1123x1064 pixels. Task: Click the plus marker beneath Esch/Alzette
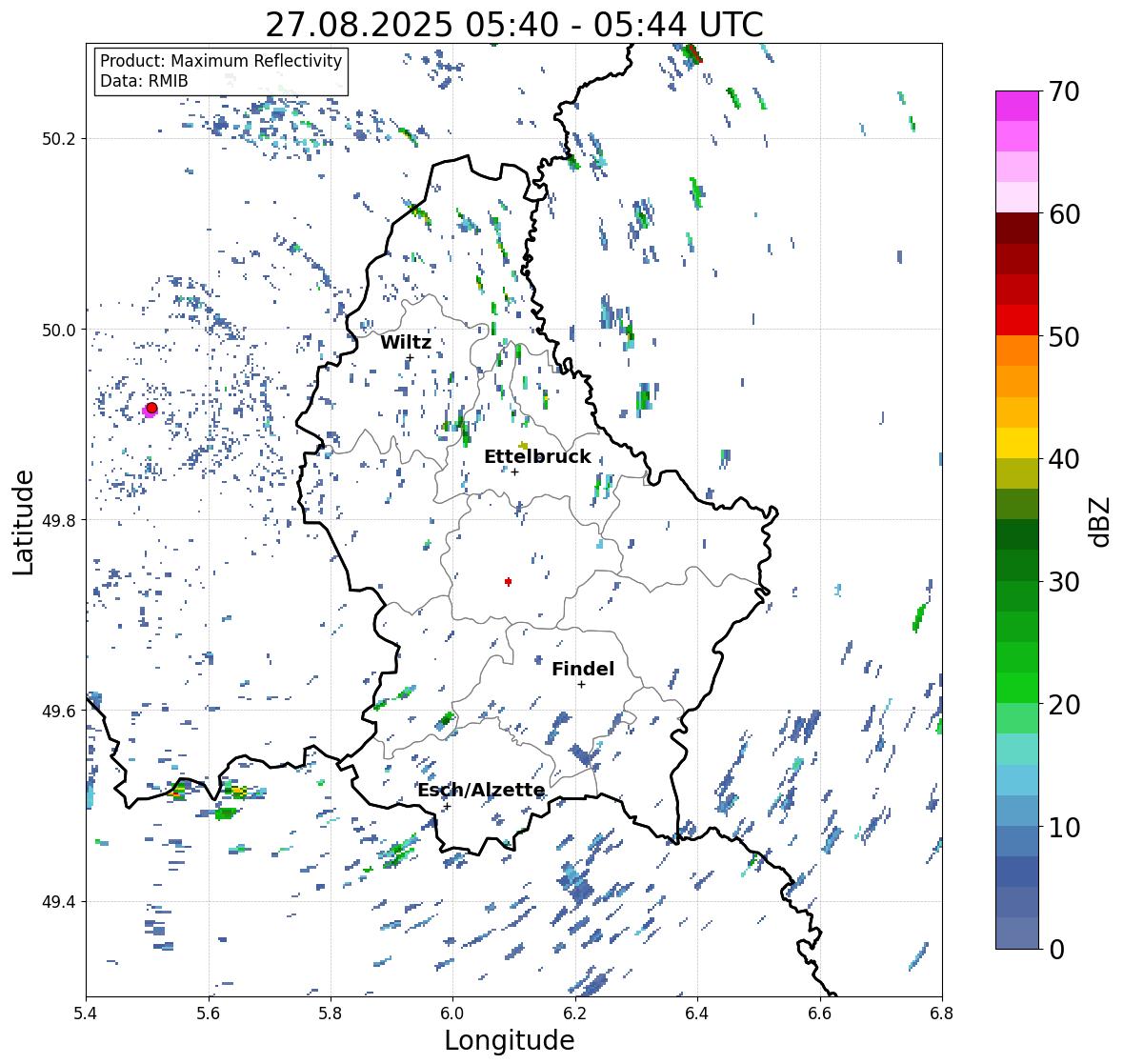[447, 806]
